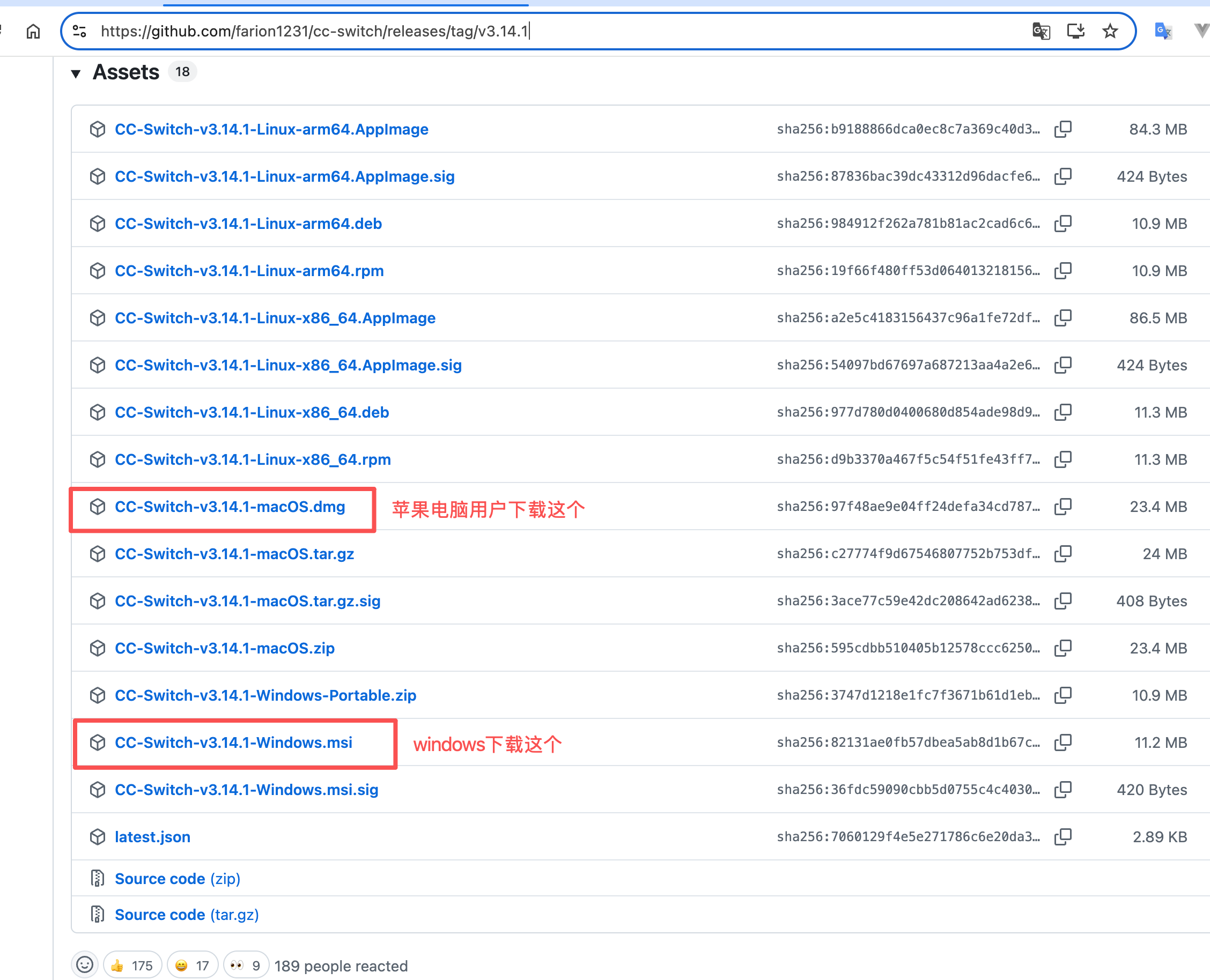
Task: Download CC-Switch-v3.14.1-Linux-x86_64.rpm
Action: coord(253,459)
